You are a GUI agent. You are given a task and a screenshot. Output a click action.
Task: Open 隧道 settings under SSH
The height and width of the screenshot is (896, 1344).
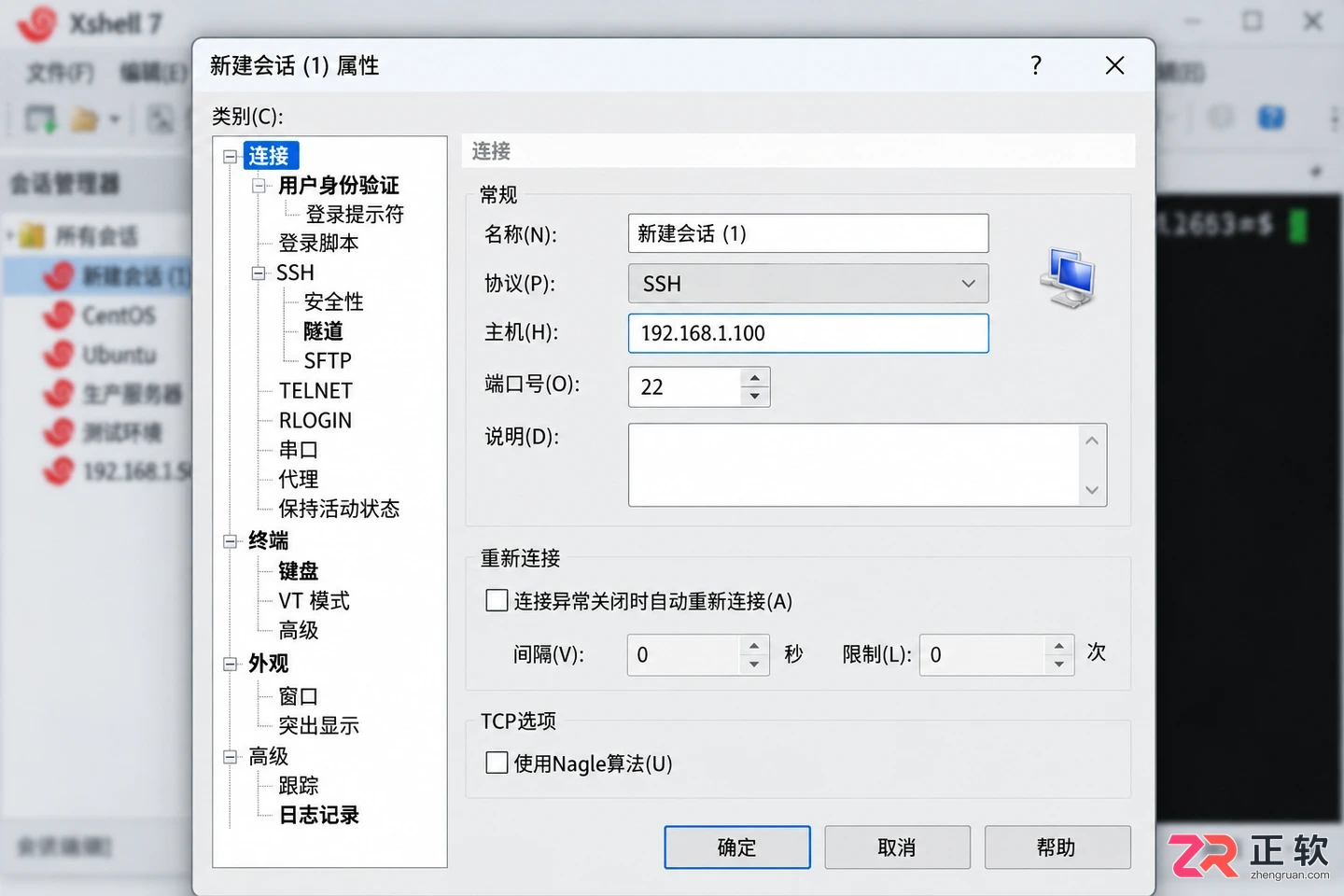(324, 331)
